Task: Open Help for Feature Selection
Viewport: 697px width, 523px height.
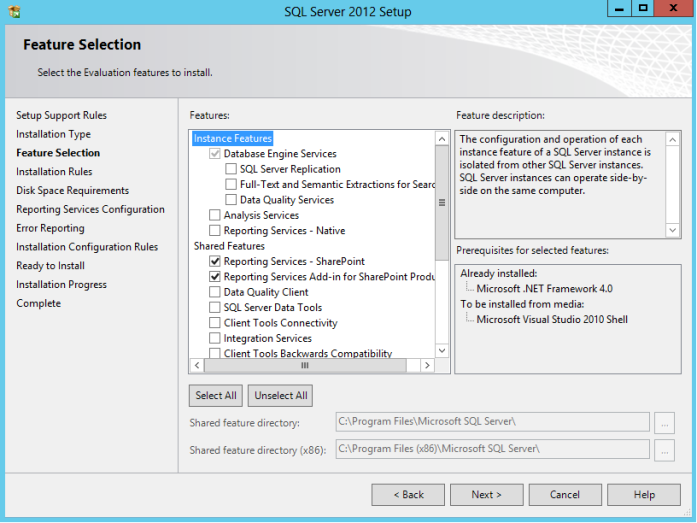Action: coord(644,495)
